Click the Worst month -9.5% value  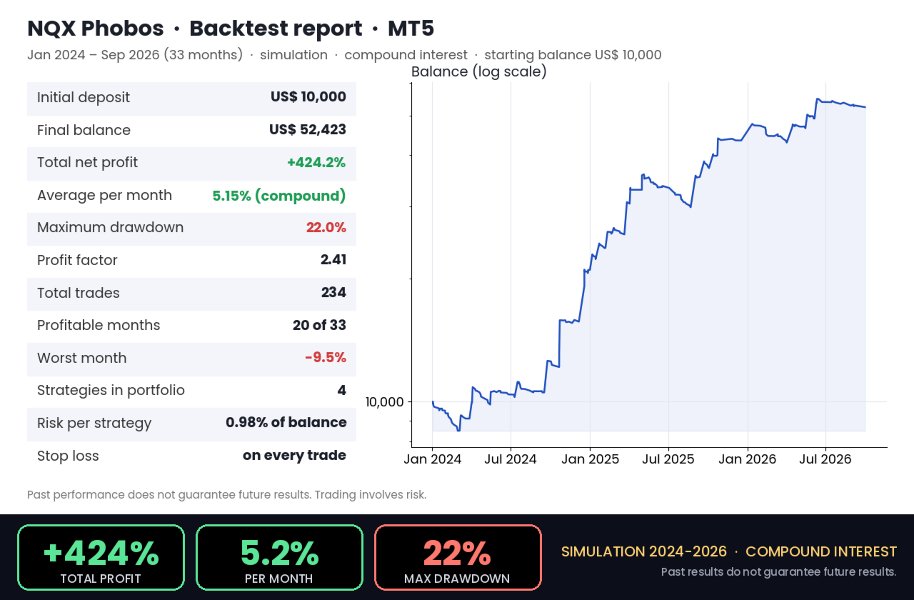pos(325,357)
